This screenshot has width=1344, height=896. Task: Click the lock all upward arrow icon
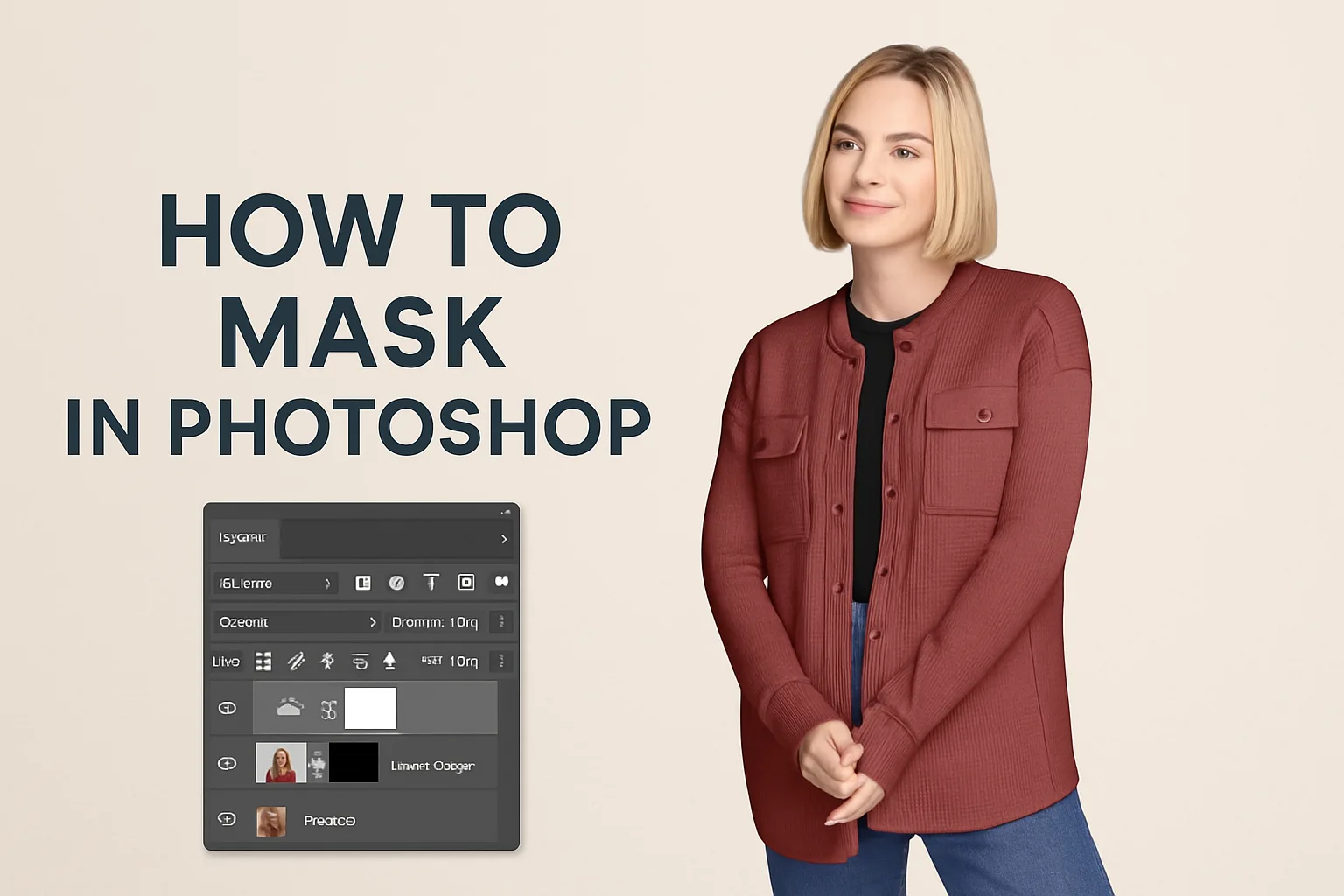click(x=389, y=661)
